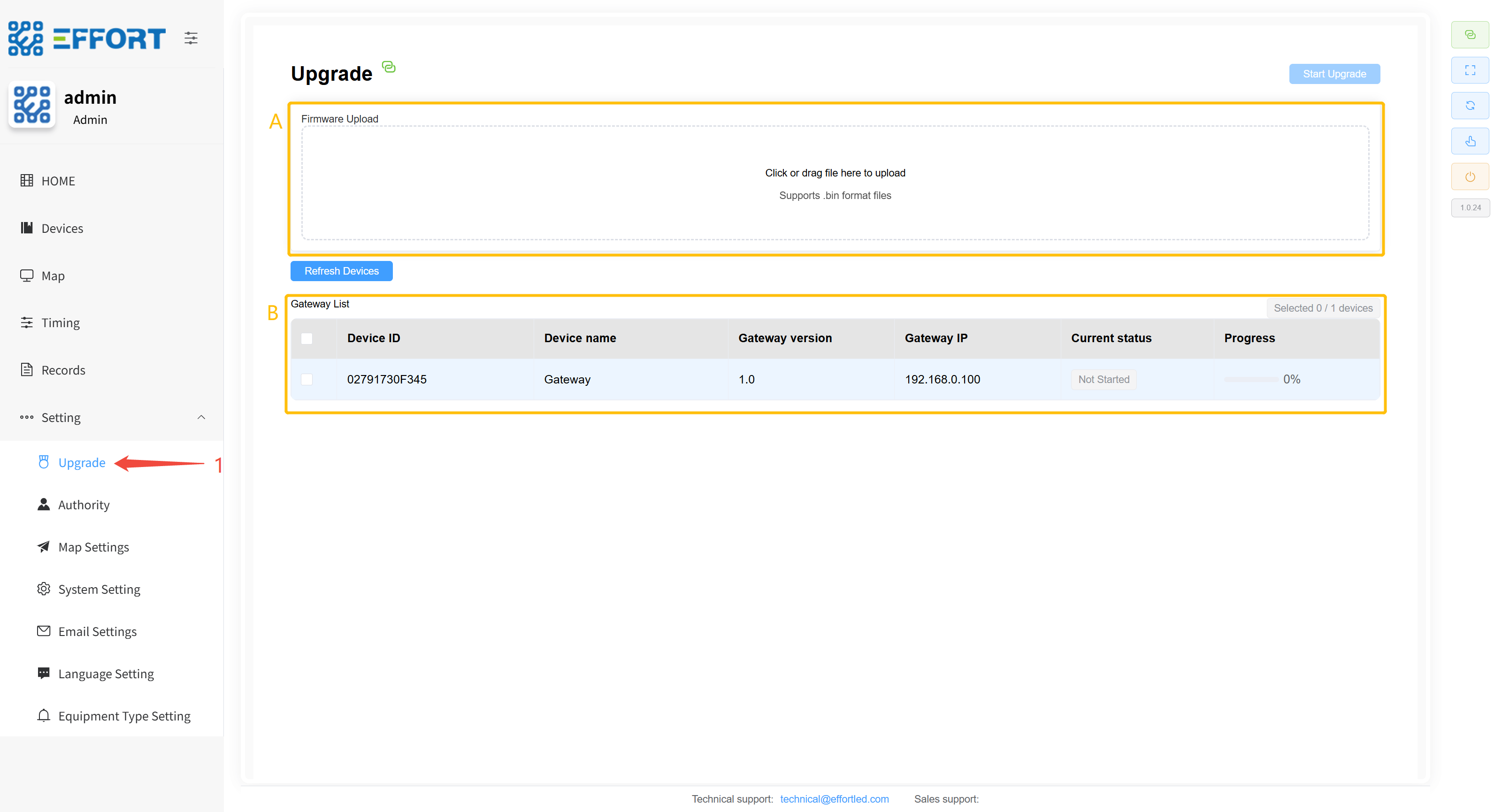Click the Refresh Devices button
The image size is (1502, 812).
click(x=341, y=271)
